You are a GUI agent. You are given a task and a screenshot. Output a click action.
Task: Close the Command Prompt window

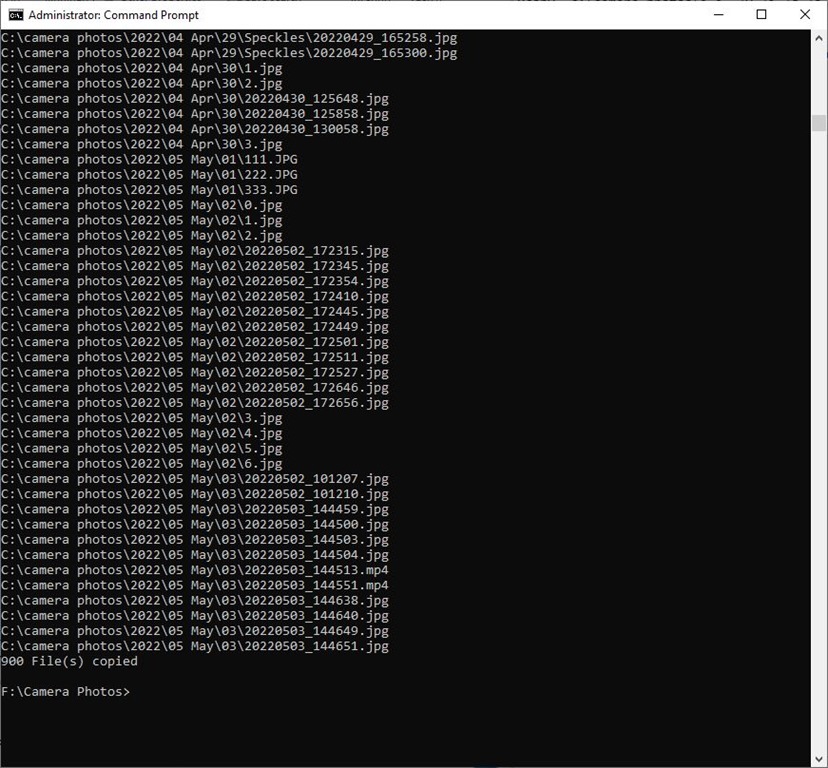point(805,15)
